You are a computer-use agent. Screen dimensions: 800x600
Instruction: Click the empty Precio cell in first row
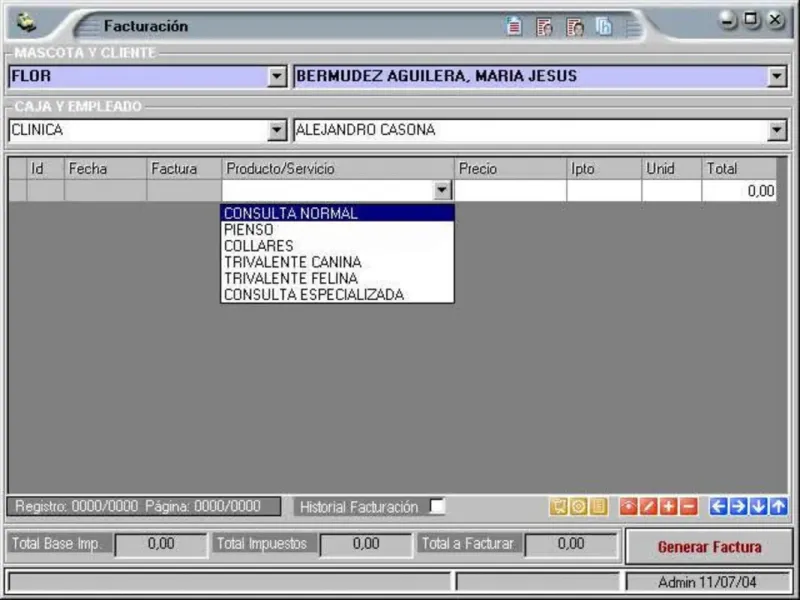510,191
